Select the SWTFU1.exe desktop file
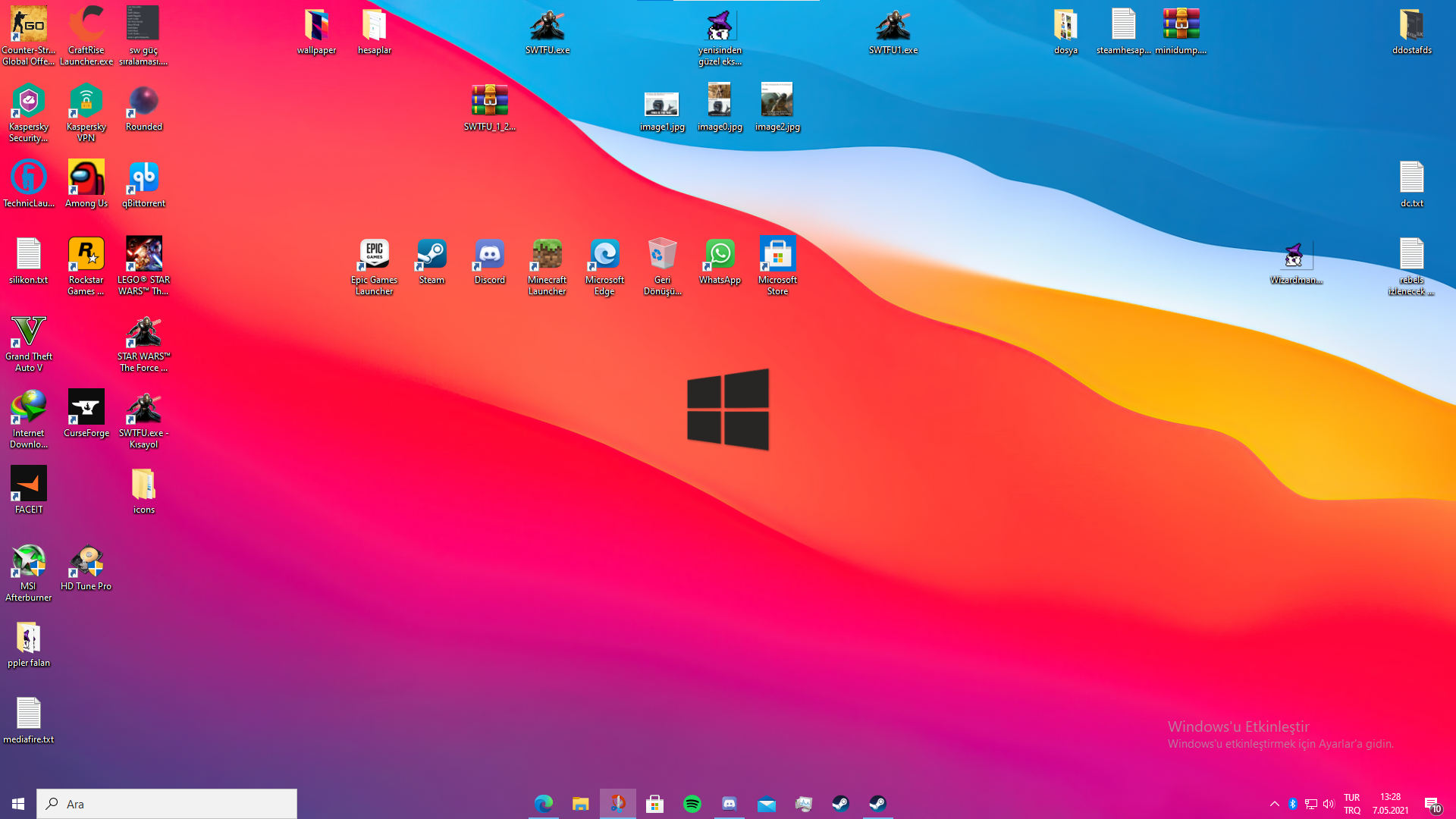The image size is (1456, 819). [x=893, y=30]
